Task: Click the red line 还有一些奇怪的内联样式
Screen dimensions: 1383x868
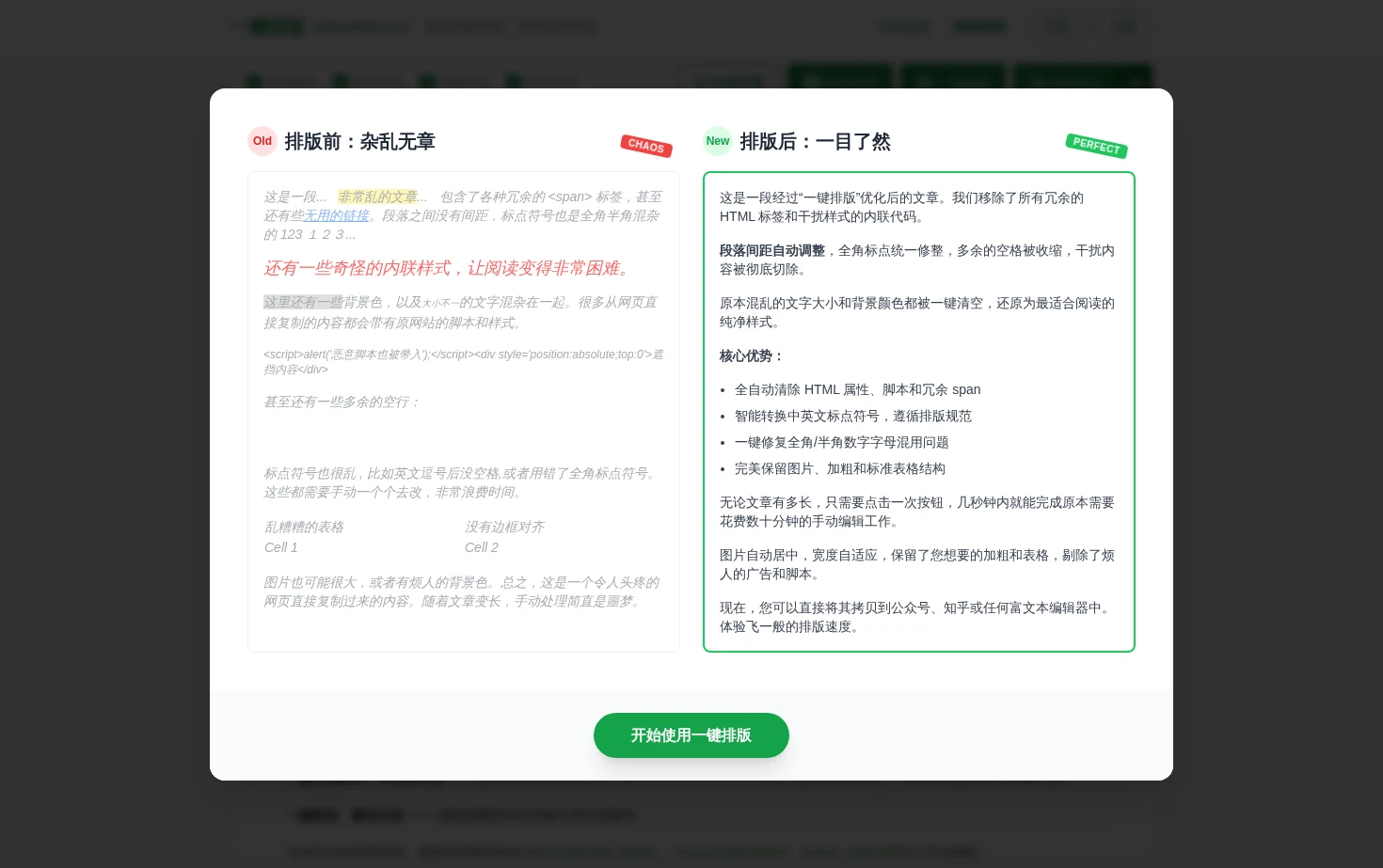Action: coord(448,268)
